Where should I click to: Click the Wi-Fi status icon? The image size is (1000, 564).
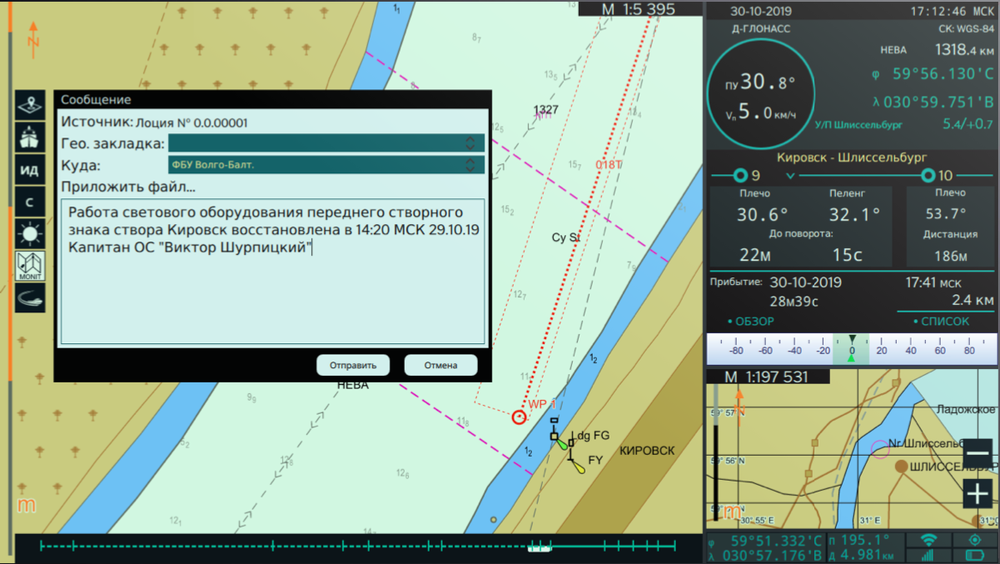point(929,541)
